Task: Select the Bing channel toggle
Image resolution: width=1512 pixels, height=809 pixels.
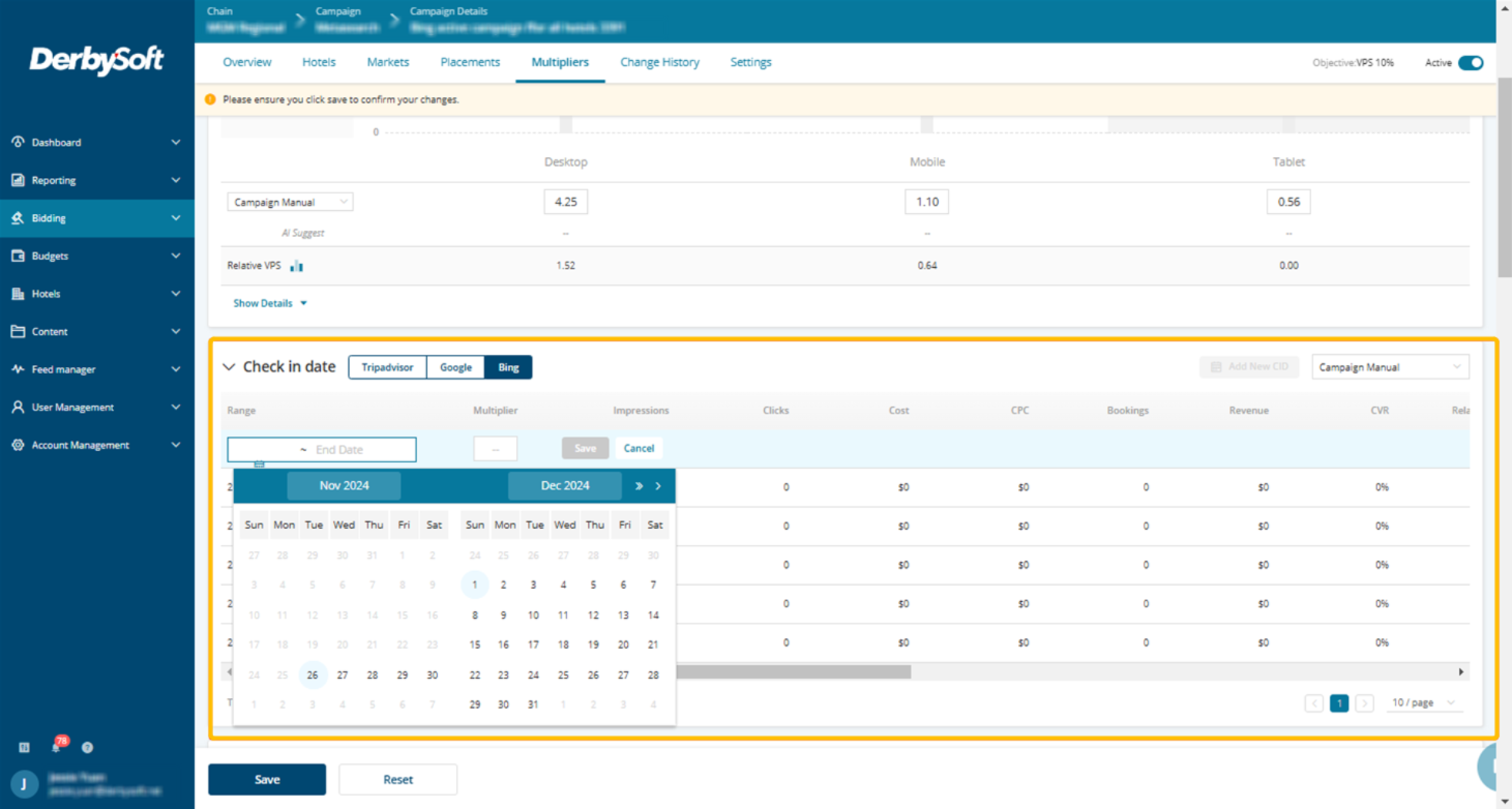Action: [x=509, y=367]
